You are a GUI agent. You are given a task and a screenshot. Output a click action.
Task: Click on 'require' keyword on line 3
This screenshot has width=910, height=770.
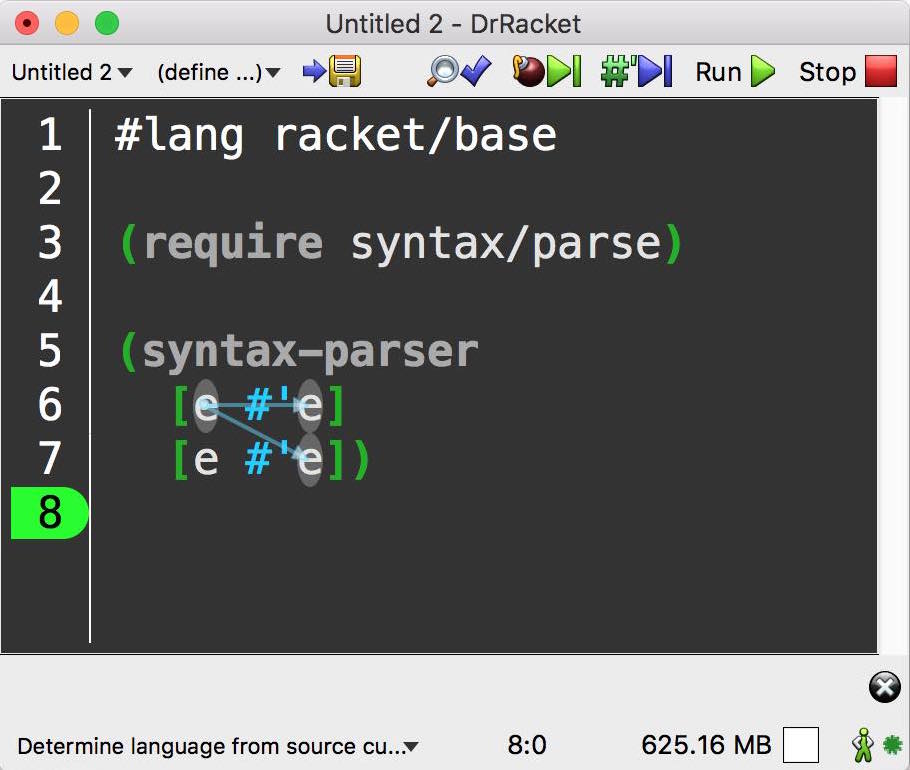pos(233,243)
